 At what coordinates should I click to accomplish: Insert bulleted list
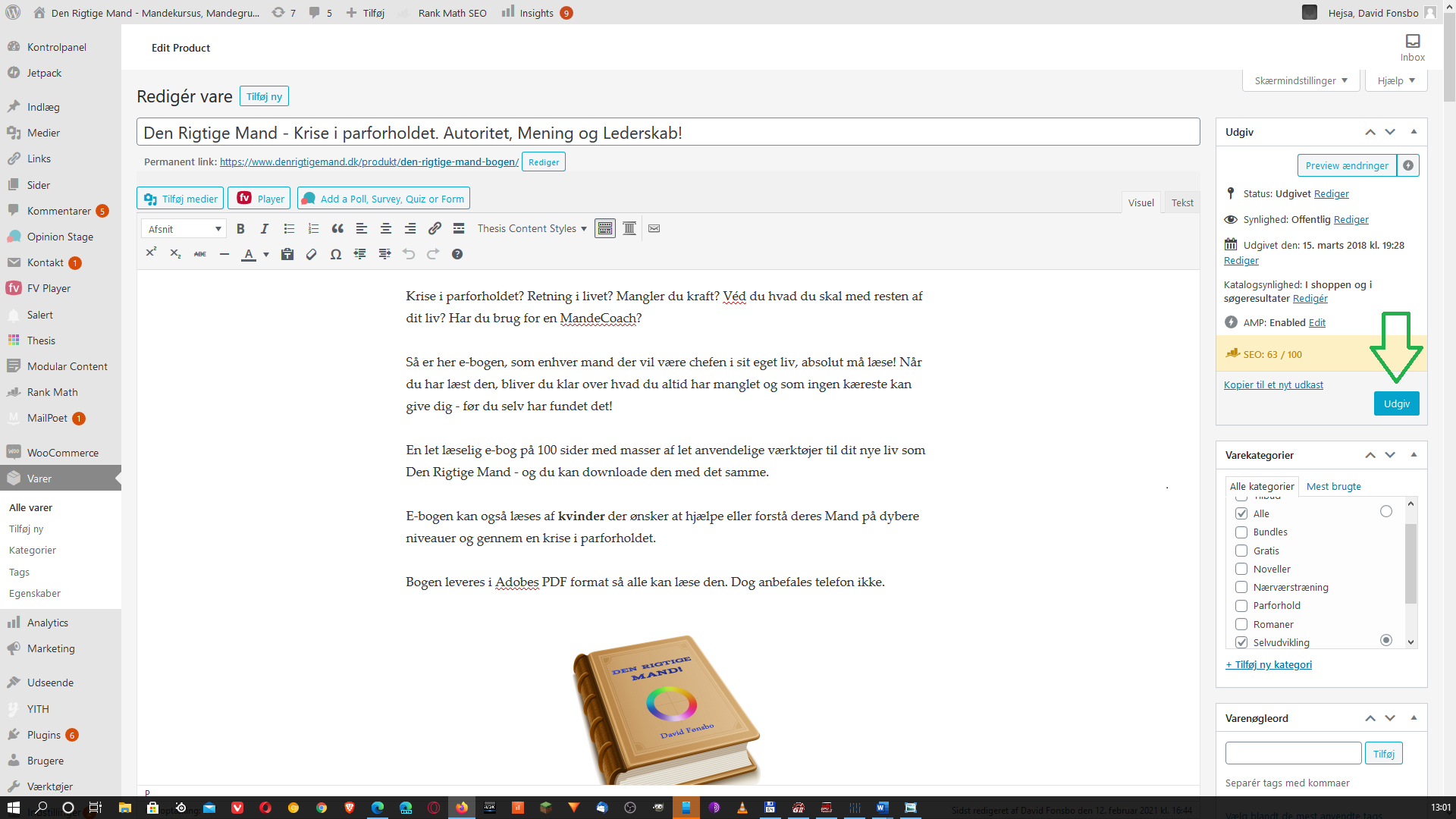[289, 229]
